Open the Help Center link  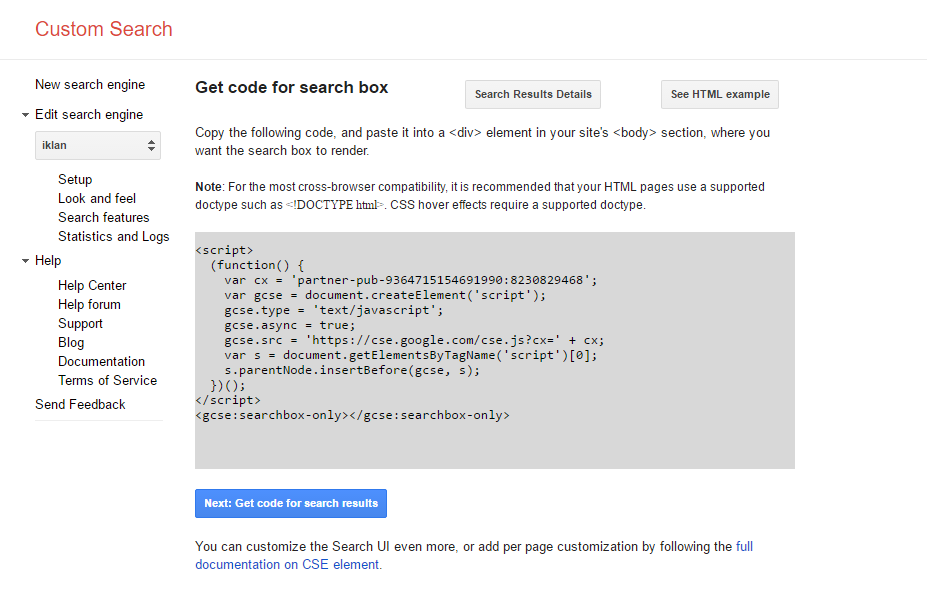[92, 286]
